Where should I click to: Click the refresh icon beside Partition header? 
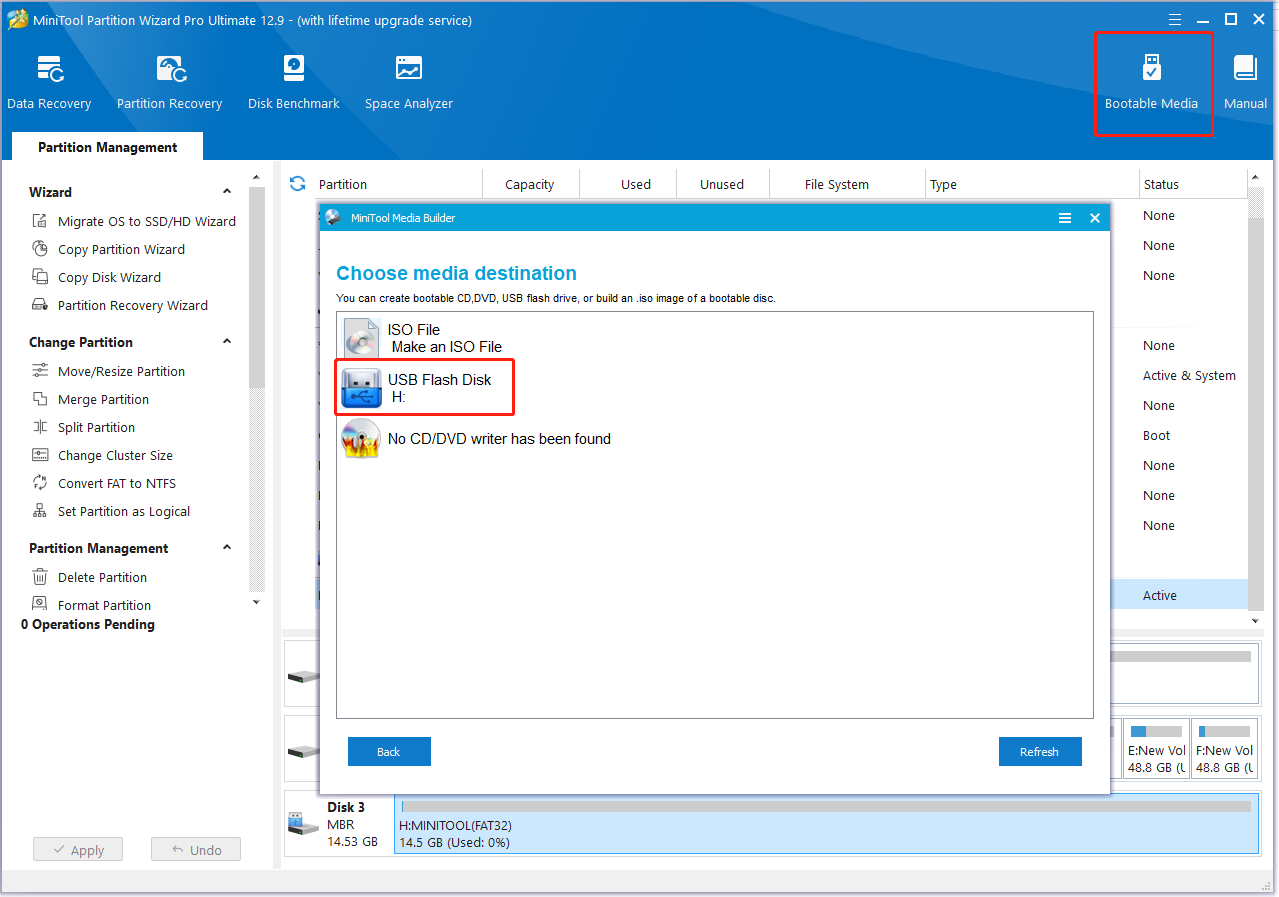297,184
